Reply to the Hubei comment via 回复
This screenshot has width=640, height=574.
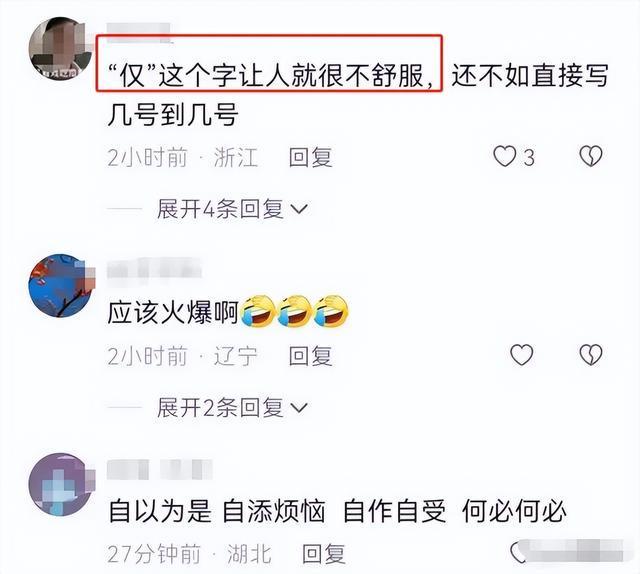[324, 554]
